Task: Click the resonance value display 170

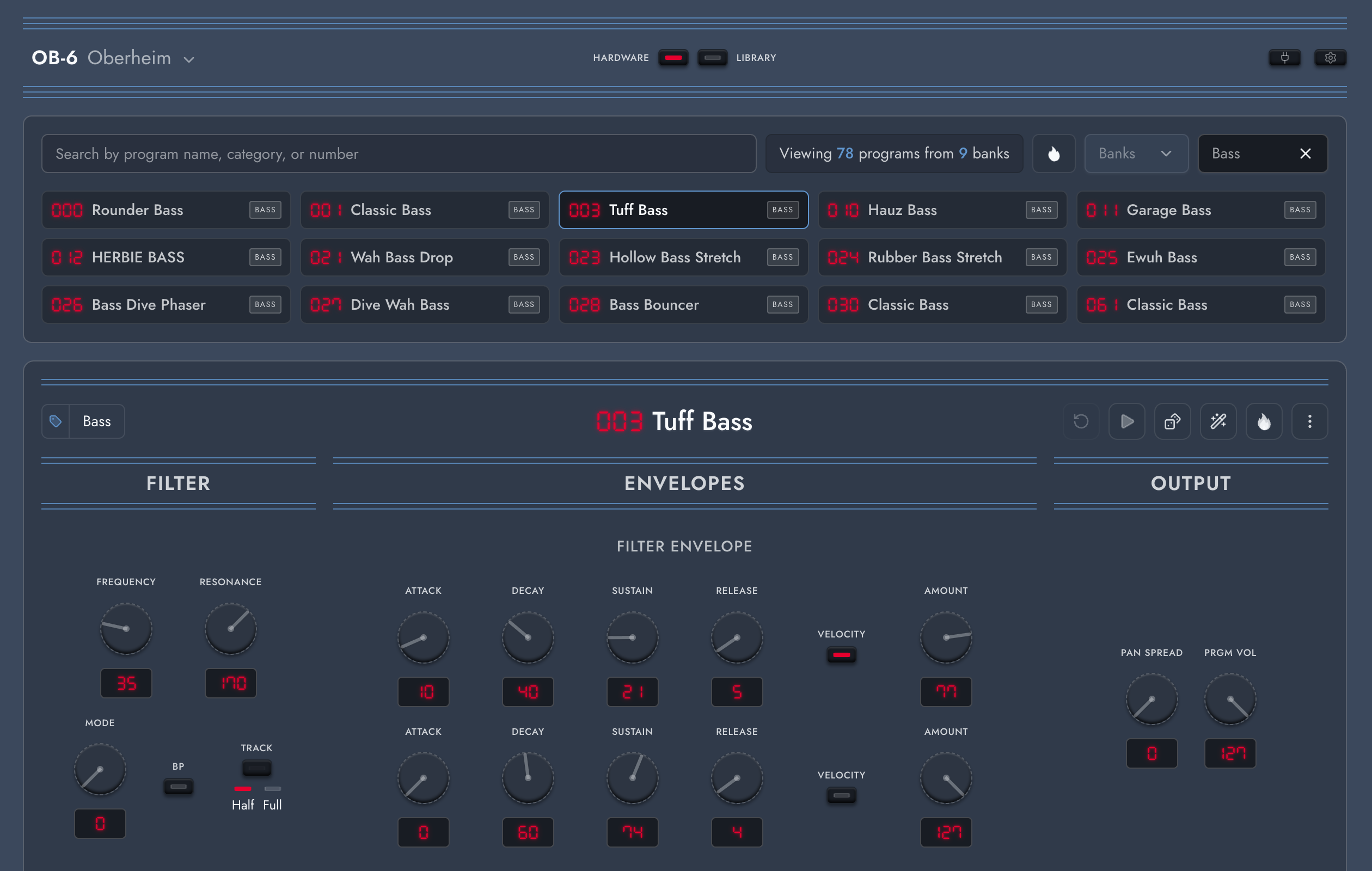Action: pos(230,683)
